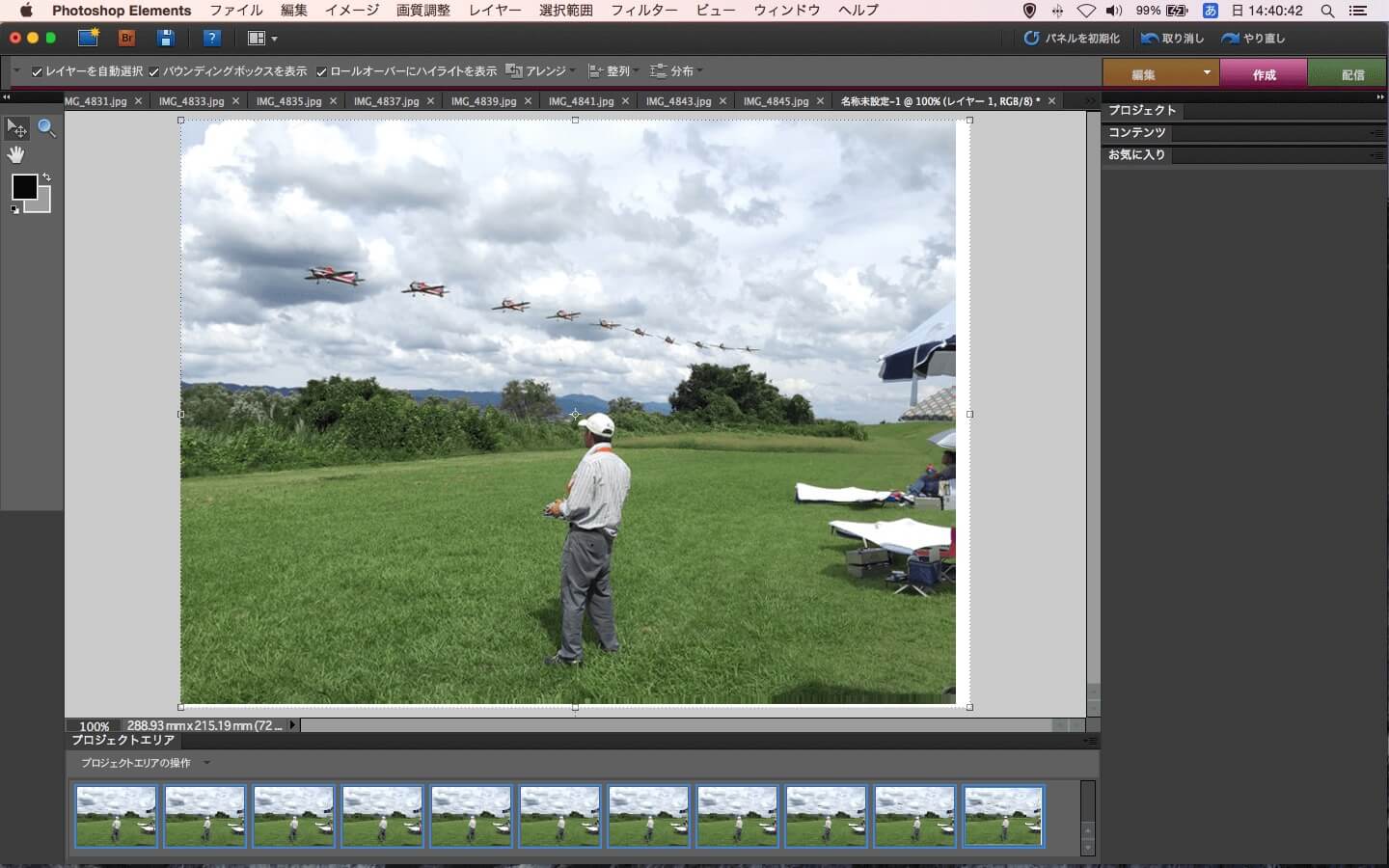
Task: Open the 画質調整 menu
Action: pos(423,11)
